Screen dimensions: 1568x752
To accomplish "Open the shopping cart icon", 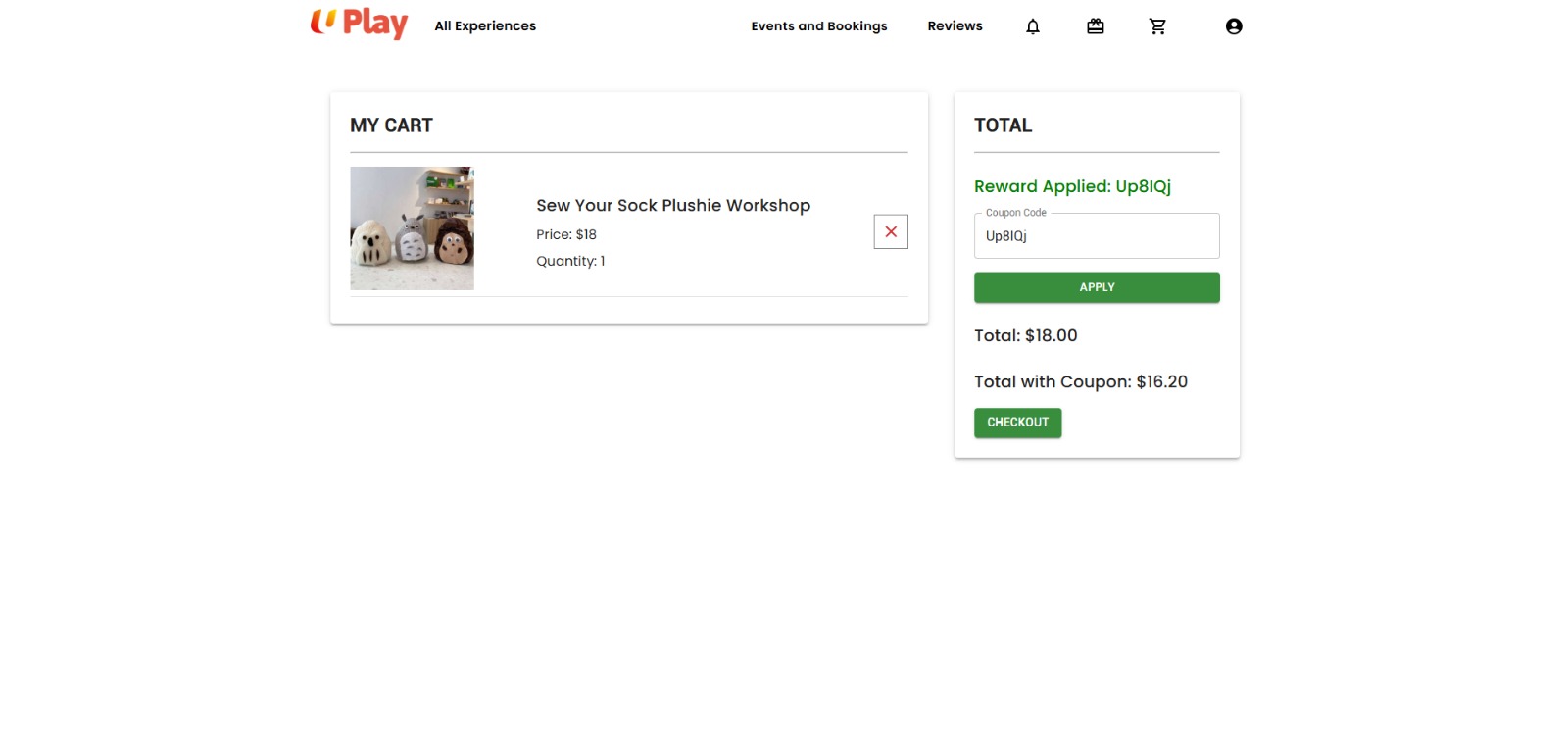I will (1157, 26).
